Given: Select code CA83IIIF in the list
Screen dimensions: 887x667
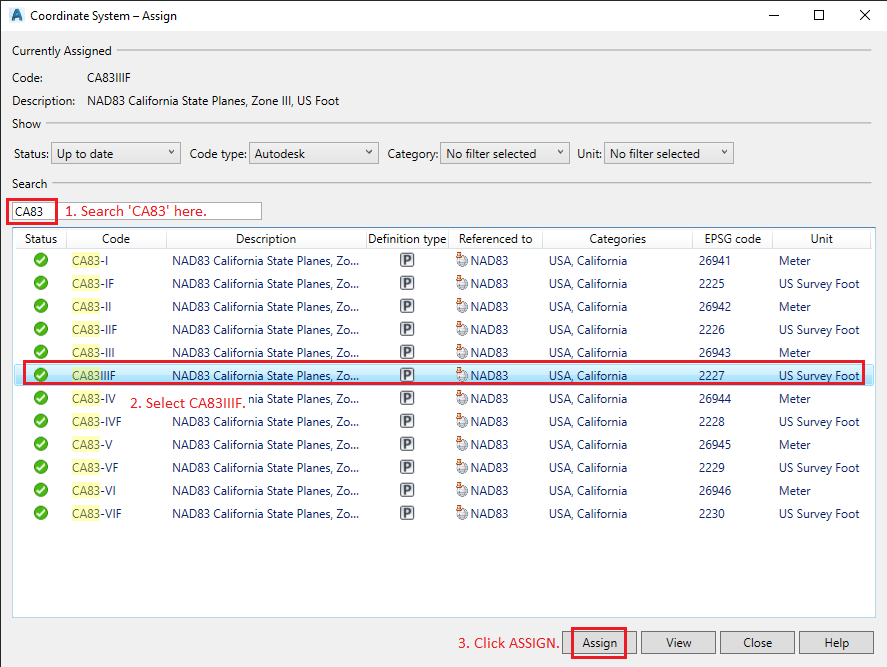Looking at the screenshot, I should click(93, 376).
